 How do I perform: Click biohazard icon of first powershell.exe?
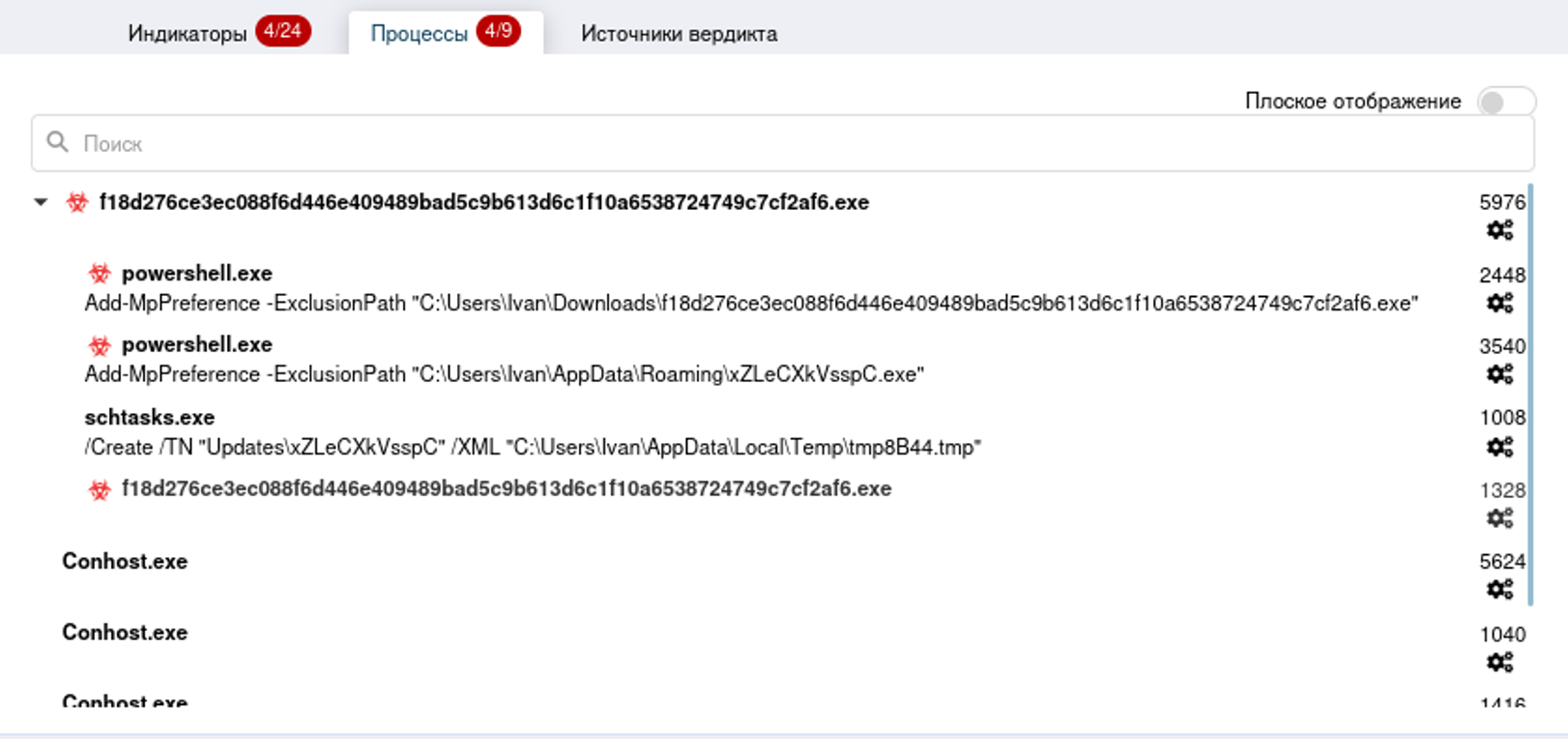coord(99,274)
